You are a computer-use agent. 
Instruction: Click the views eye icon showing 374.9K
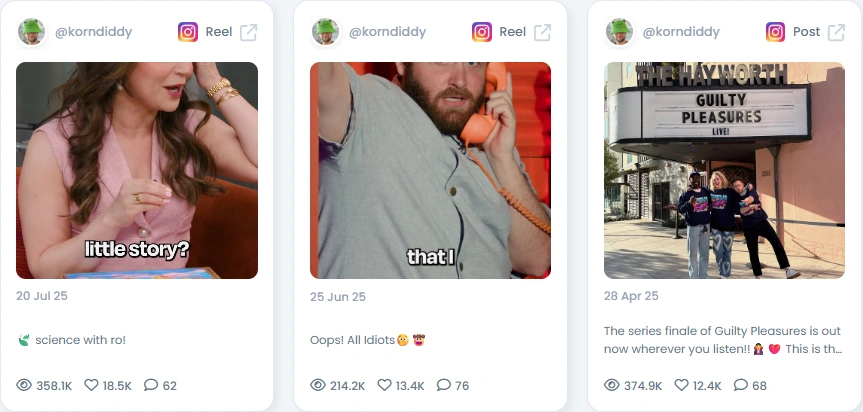click(x=611, y=385)
